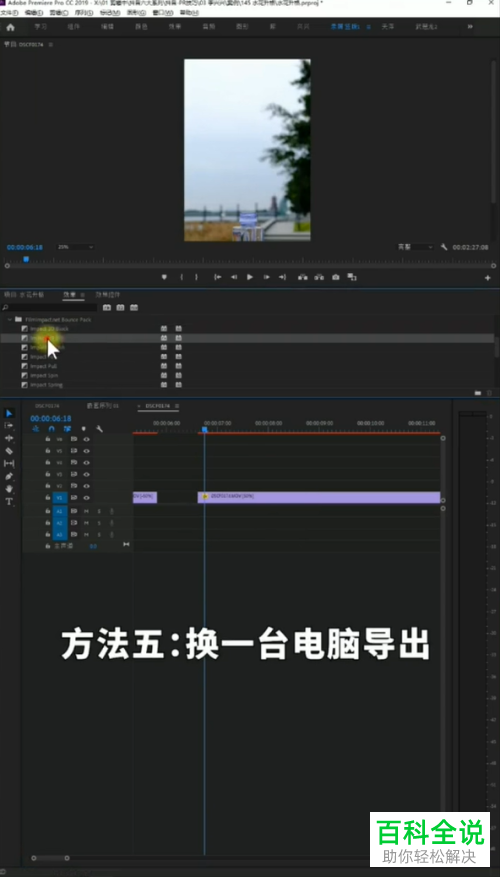Open the 编辑 menu in menu bar

[34, 12]
